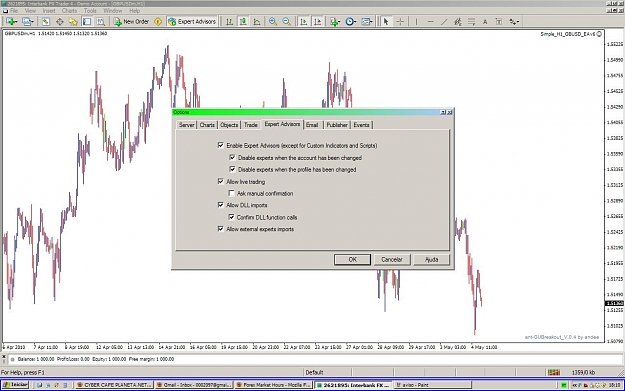Toggle Disable experts when account changed
Viewport: 625px width, 391px height.
coord(232,157)
